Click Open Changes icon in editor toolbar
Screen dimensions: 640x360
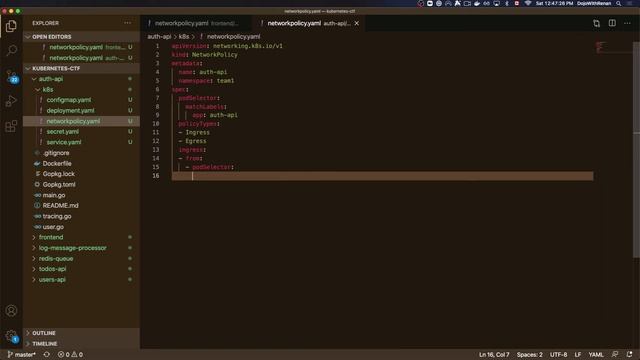pyautogui.click(x=596, y=23)
